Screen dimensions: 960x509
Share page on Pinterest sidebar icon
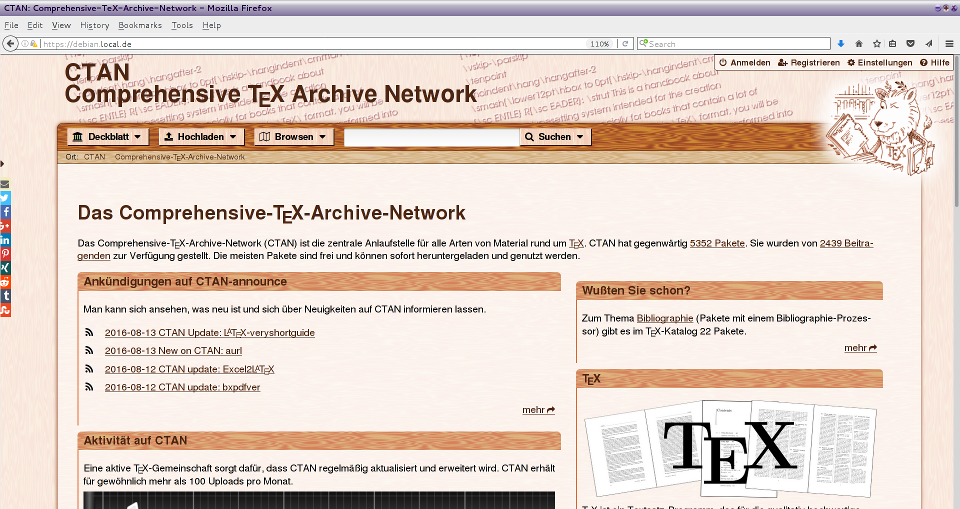(5, 254)
